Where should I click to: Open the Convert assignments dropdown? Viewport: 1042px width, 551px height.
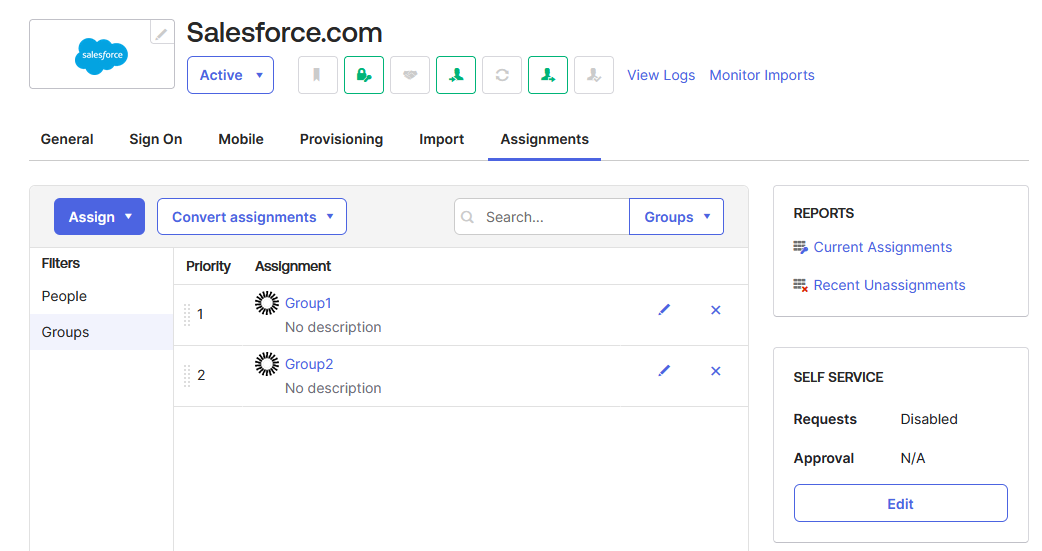coord(251,217)
